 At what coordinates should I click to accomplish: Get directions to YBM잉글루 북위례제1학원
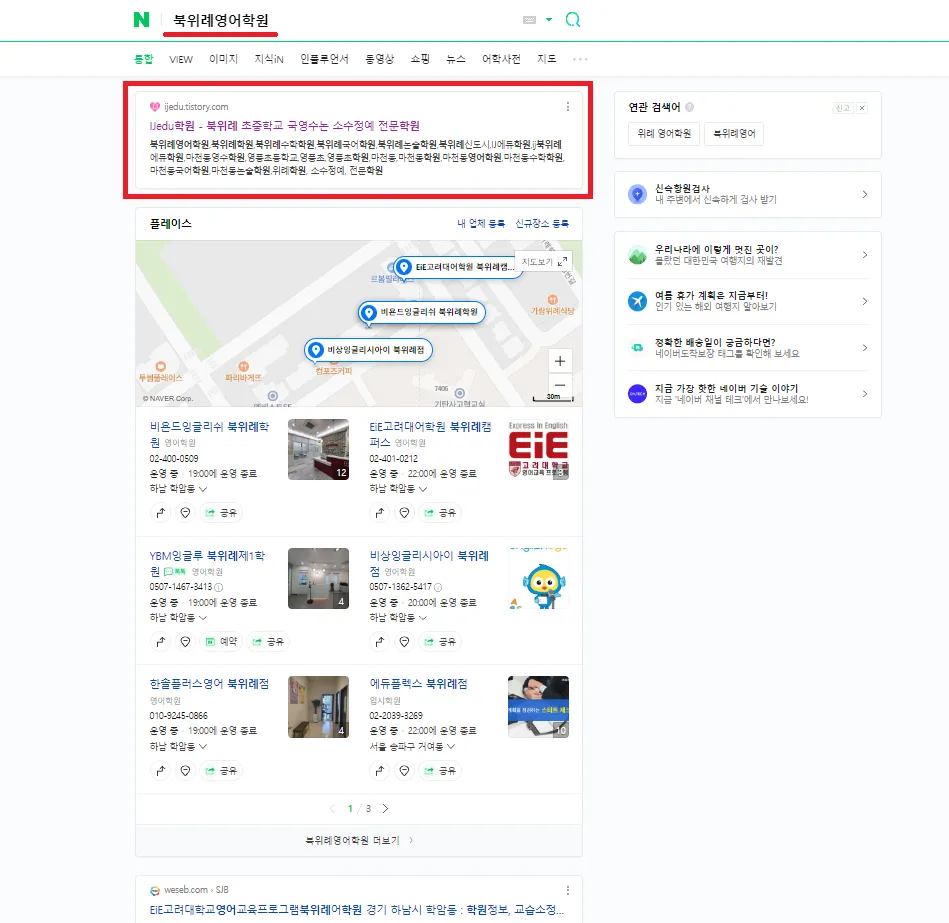[x=160, y=642]
